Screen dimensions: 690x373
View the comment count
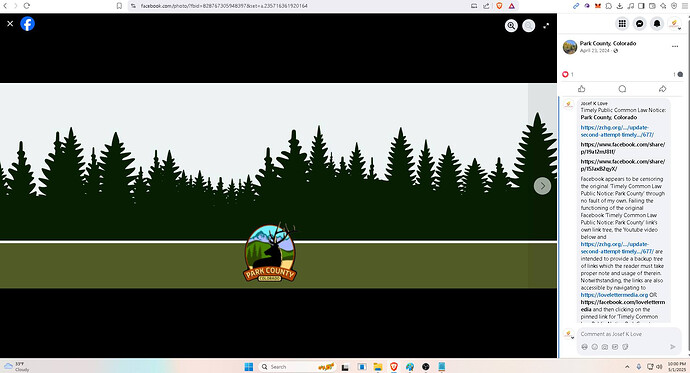click(678, 74)
